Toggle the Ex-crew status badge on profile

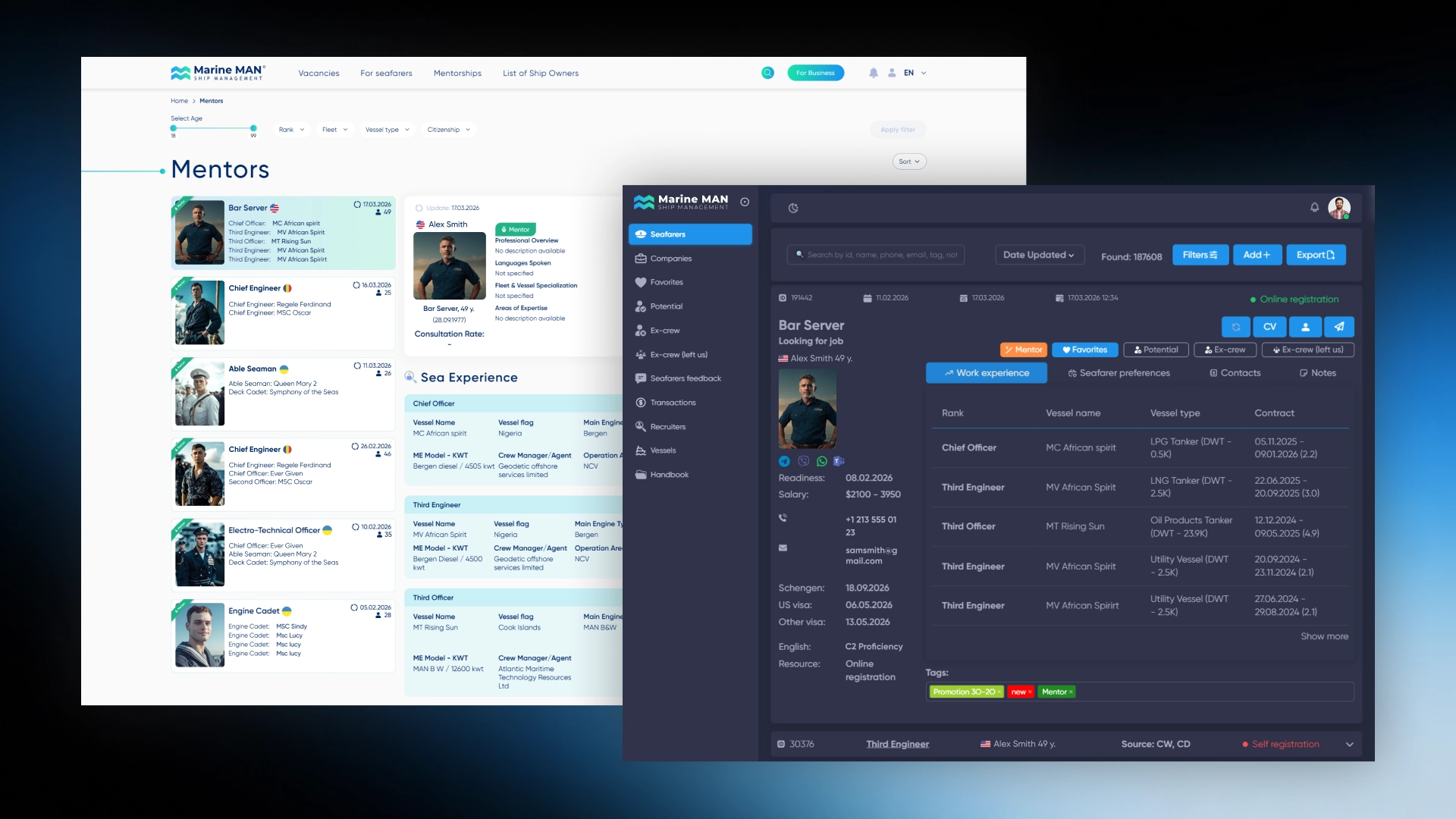(x=1225, y=350)
